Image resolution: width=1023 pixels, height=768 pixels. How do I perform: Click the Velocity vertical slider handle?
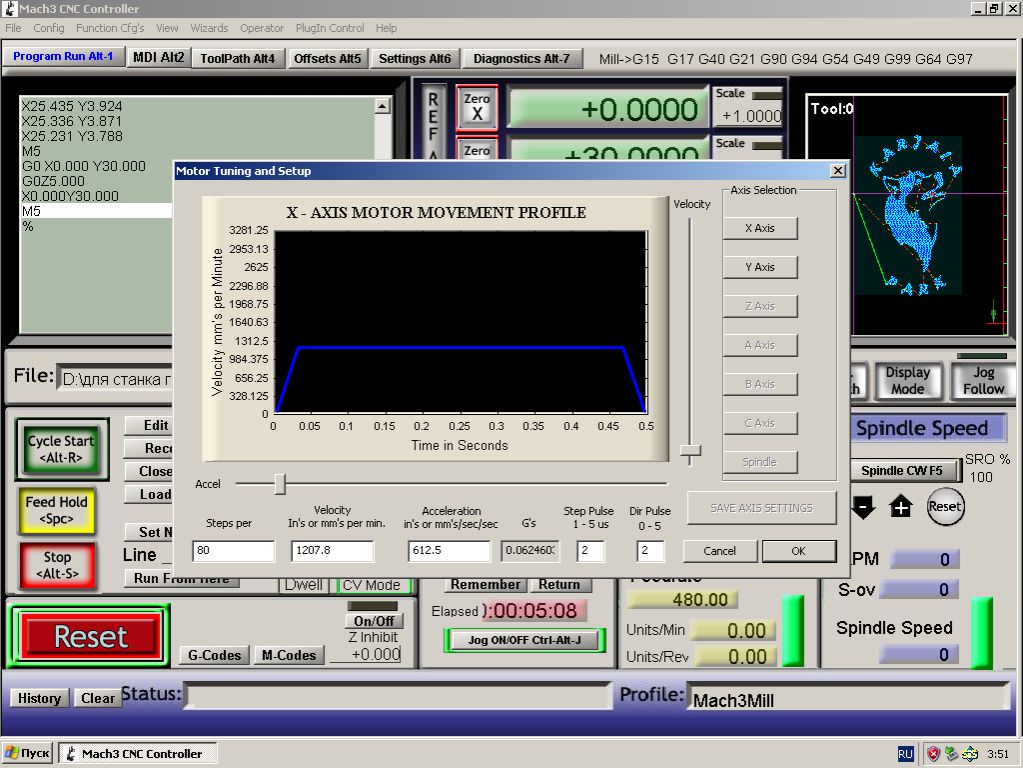pyautogui.click(x=690, y=450)
